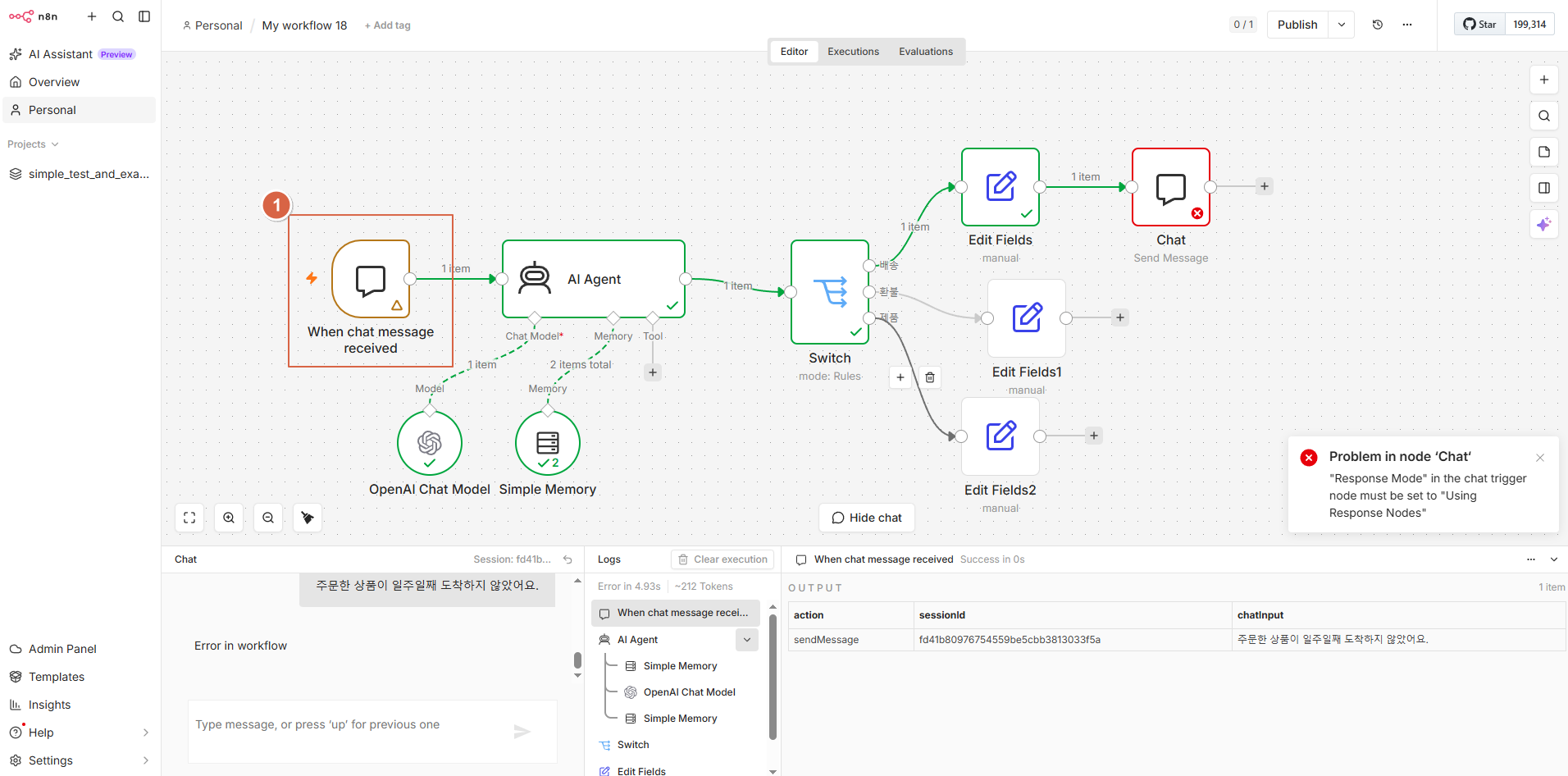This screenshot has width=1568, height=776.
Task: Open the Publish dropdown arrow
Action: click(1342, 25)
